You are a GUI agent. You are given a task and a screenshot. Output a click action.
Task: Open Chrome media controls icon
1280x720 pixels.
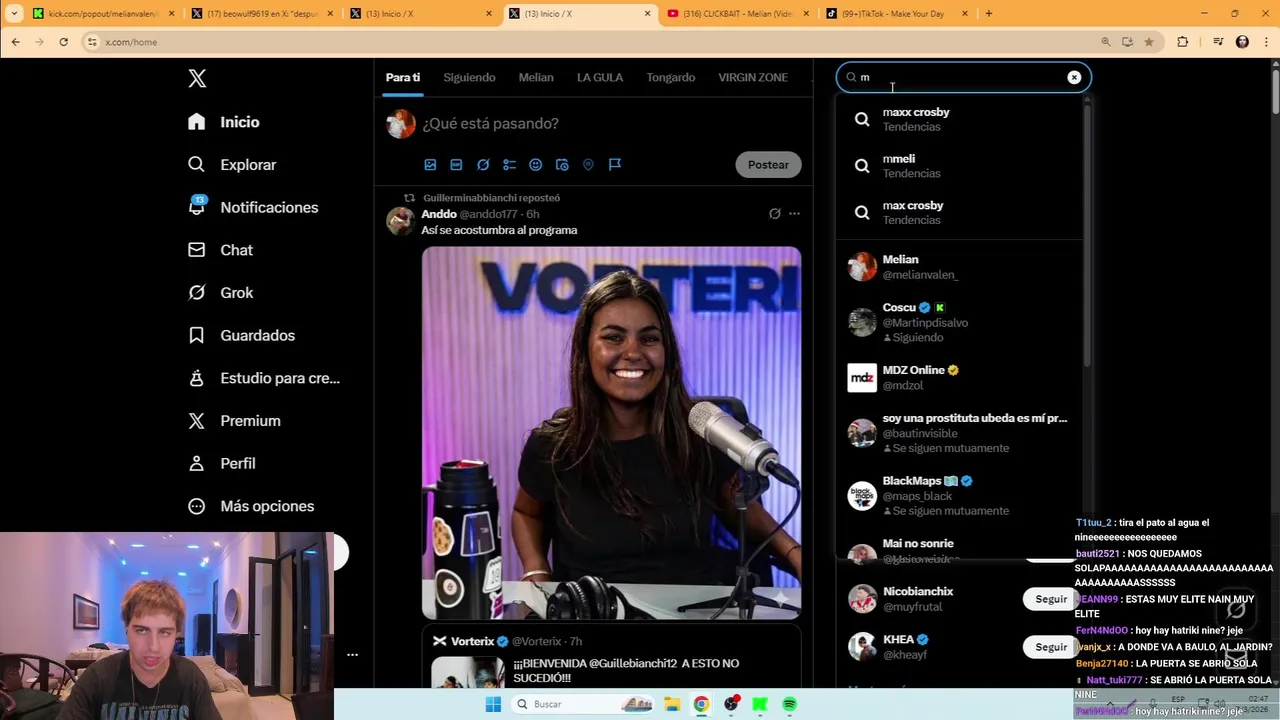click(x=1217, y=42)
